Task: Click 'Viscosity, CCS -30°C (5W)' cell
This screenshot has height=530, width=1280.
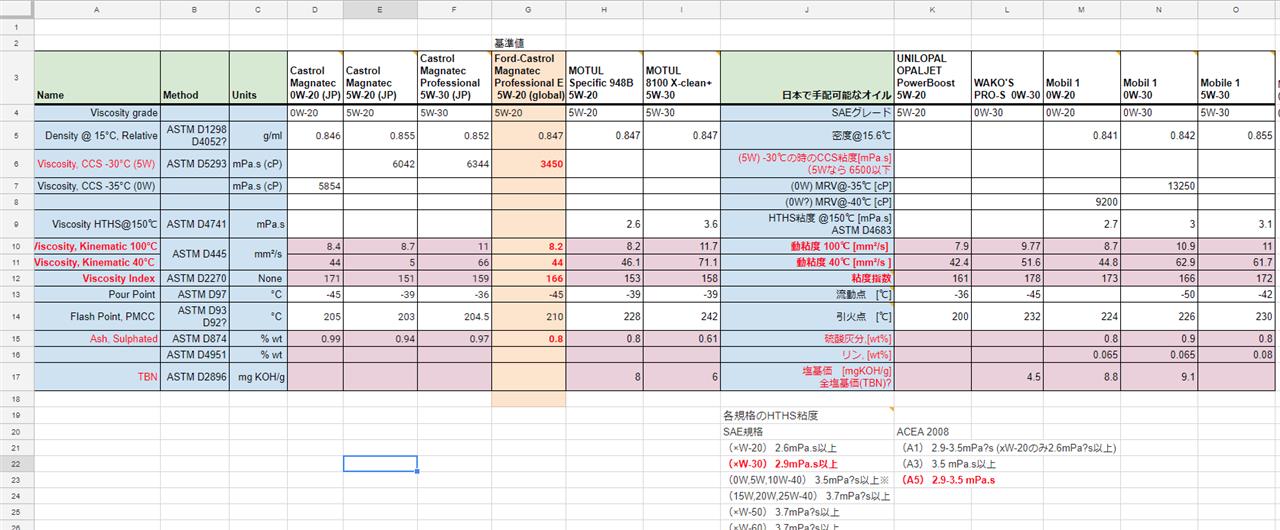Action: tap(97, 164)
